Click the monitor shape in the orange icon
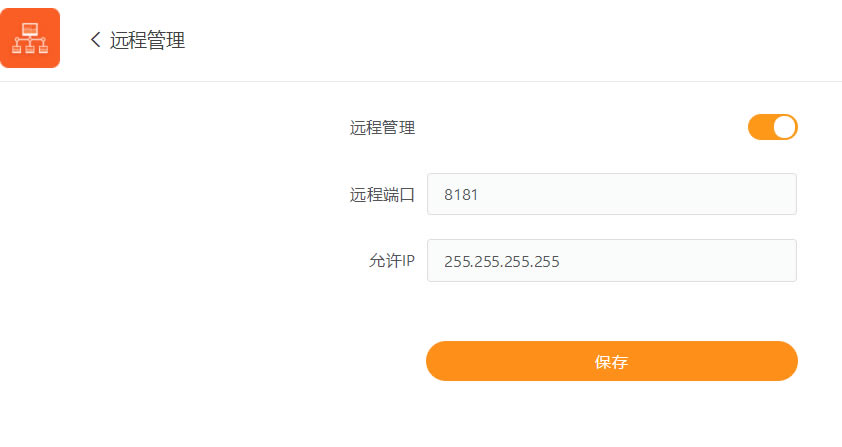 [x=30, y=29]
